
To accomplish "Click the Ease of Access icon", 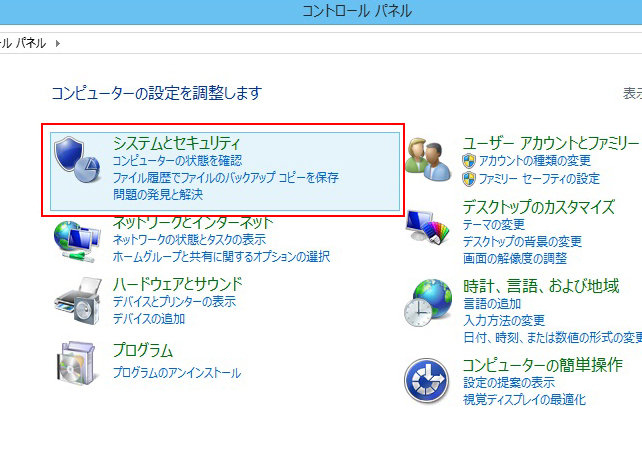I will [430, 380].
